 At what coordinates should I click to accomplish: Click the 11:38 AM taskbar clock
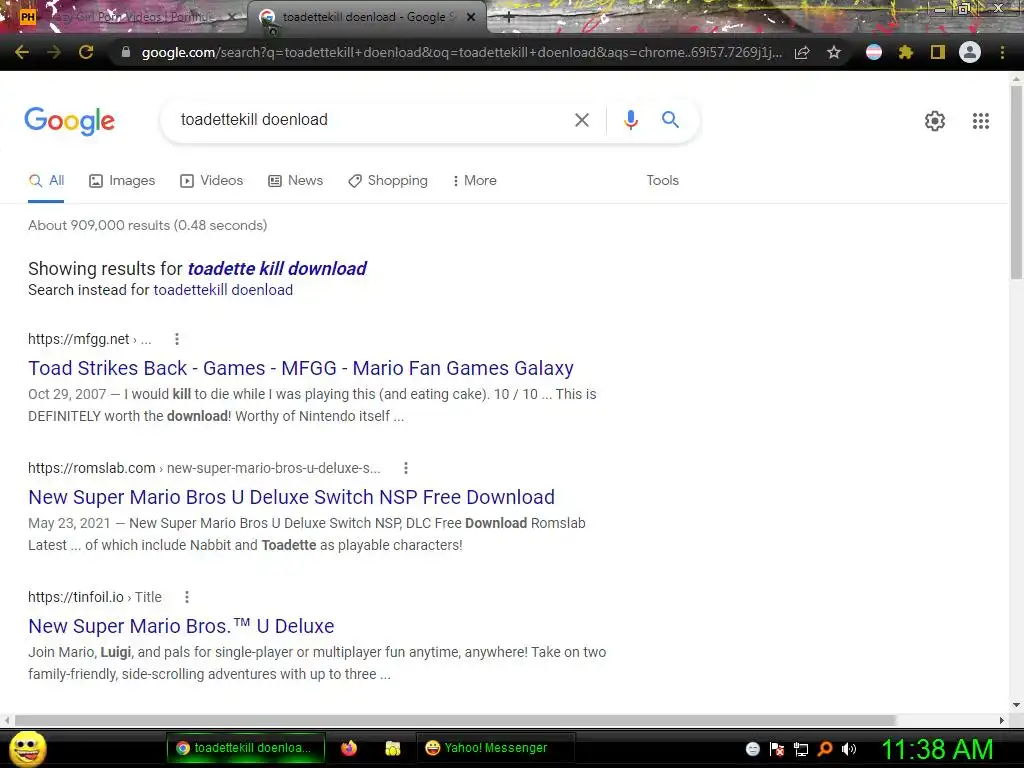pyautogui.click(x=938, y=749)
